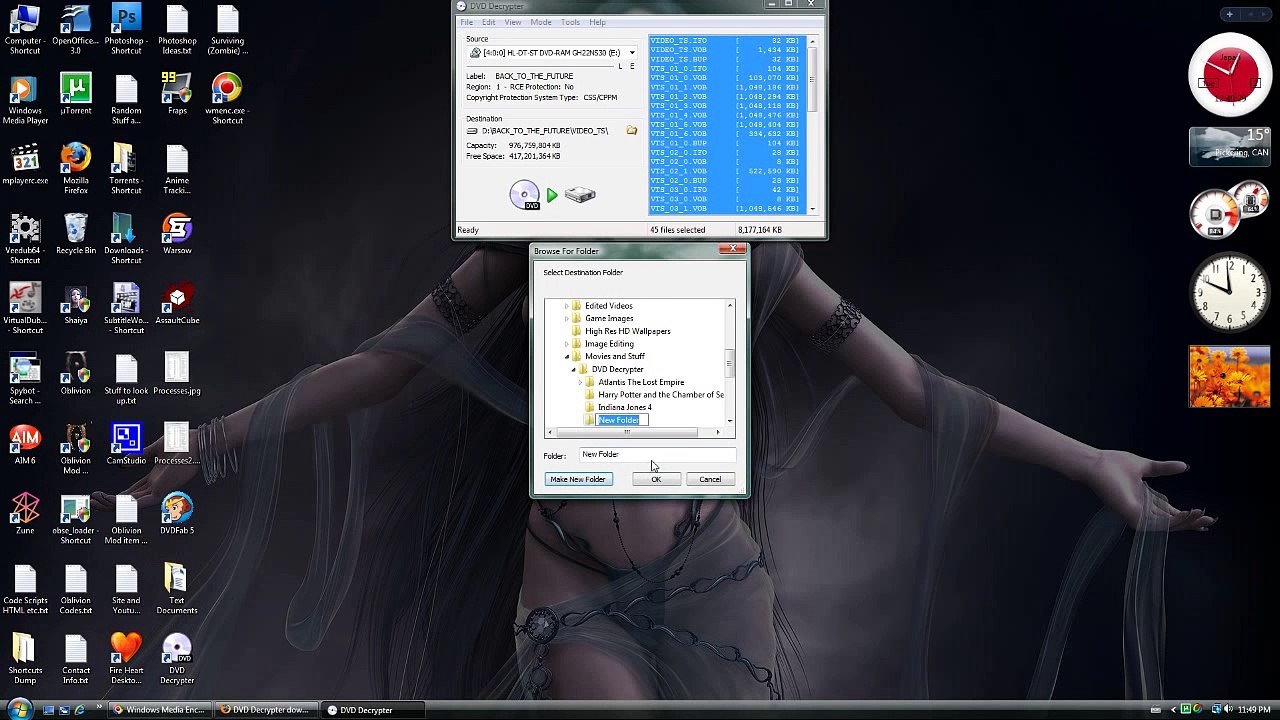Confirm folder selection with OK button
Image resolution: width=1280 pixels, height=720 pixels.
point(656,479)
